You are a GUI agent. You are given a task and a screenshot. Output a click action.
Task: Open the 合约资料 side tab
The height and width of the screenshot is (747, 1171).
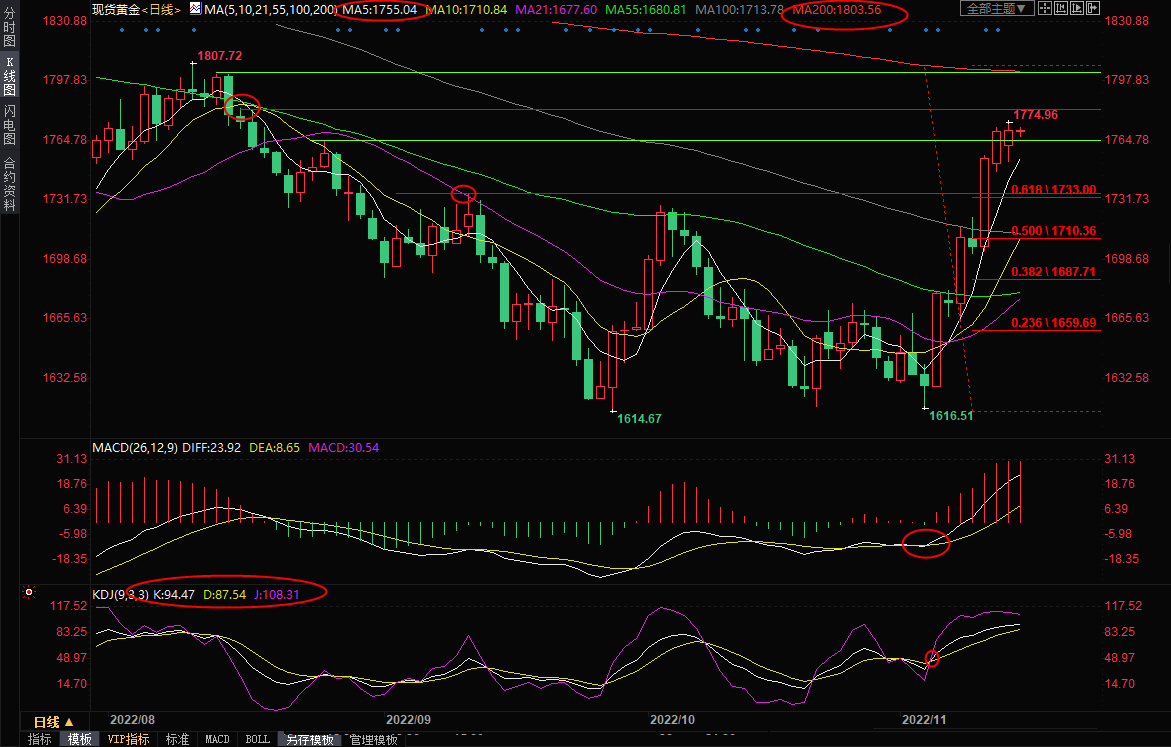(x=9, y=183)
